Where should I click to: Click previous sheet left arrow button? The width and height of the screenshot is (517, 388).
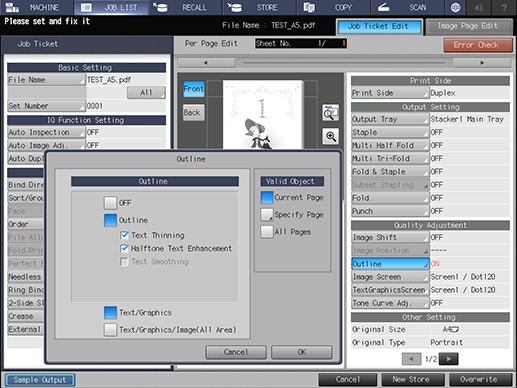[206, 63]
